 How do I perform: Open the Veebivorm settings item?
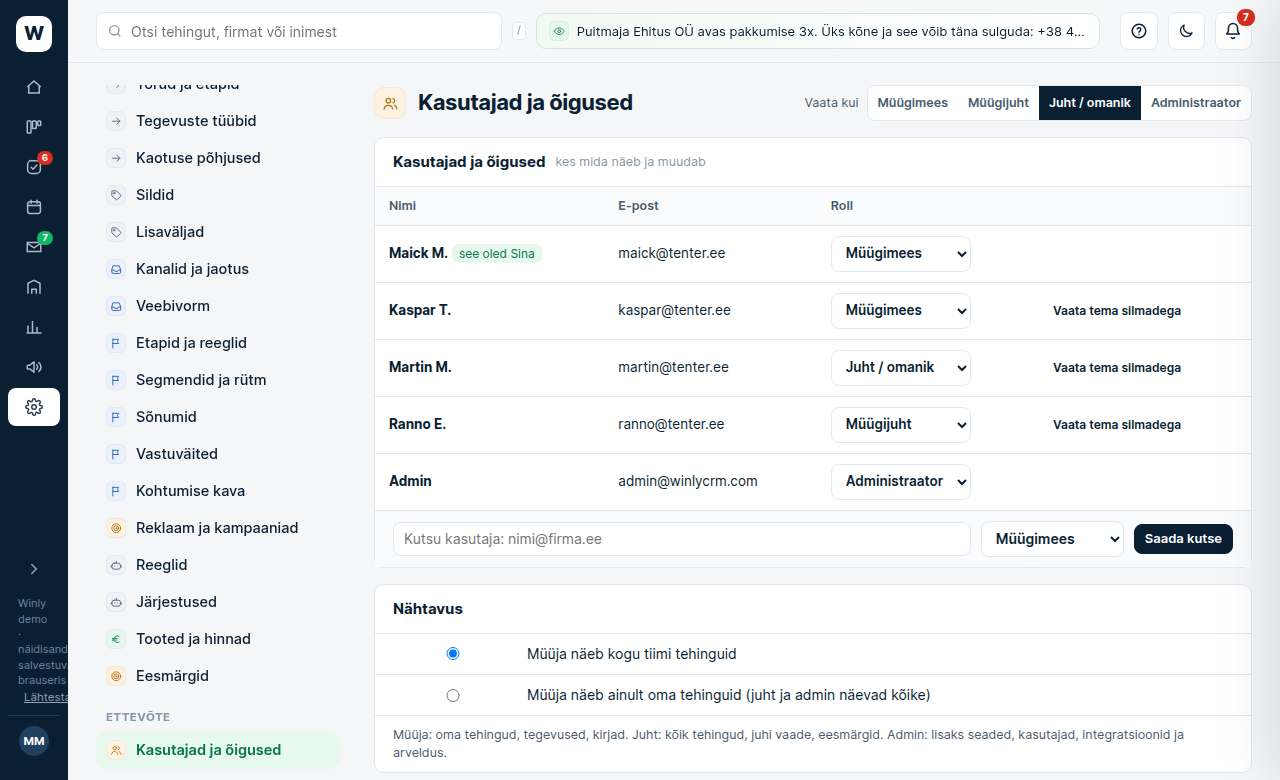tap(218, 306)
